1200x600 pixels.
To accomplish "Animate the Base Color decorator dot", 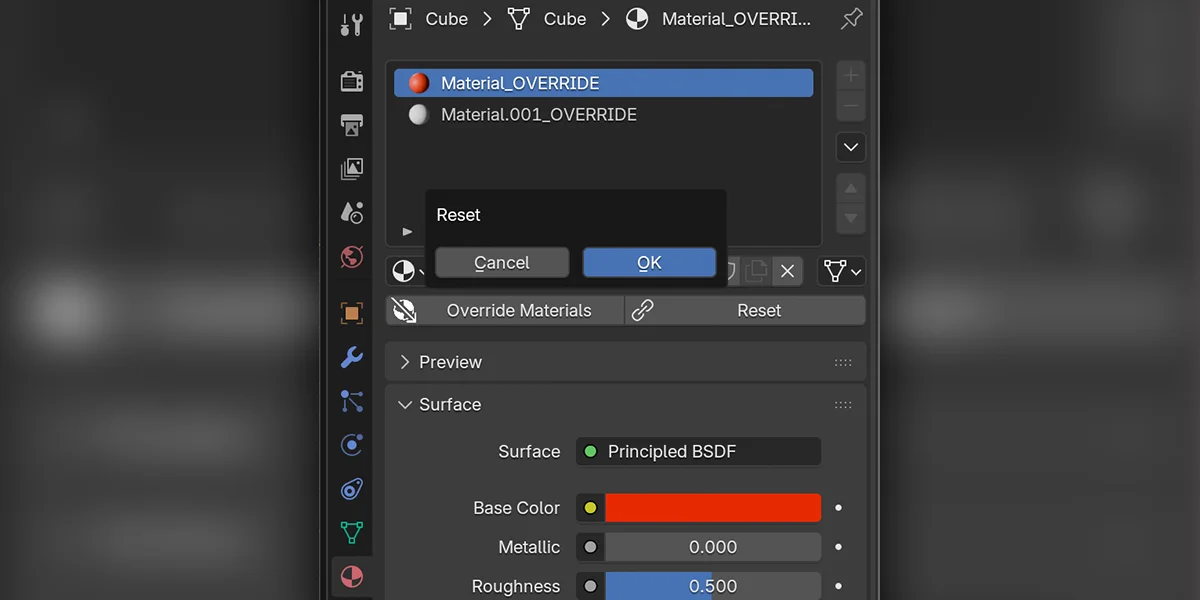I will coord(838,508).
